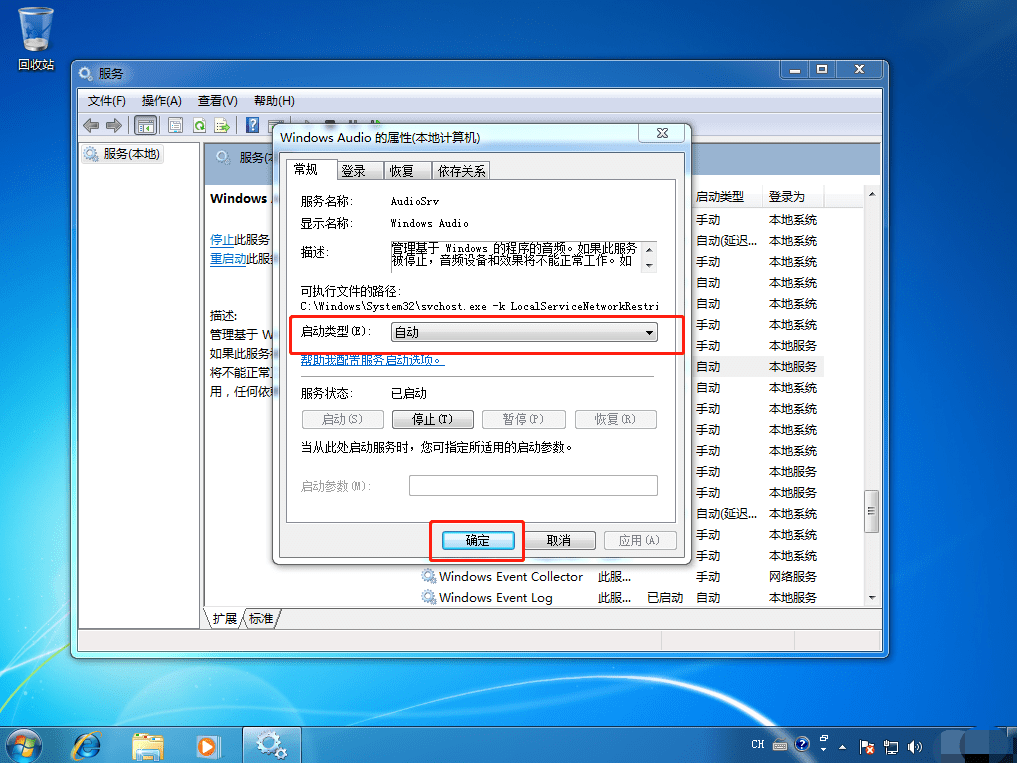Click the Export List toolbar icon

coord(223,125)
